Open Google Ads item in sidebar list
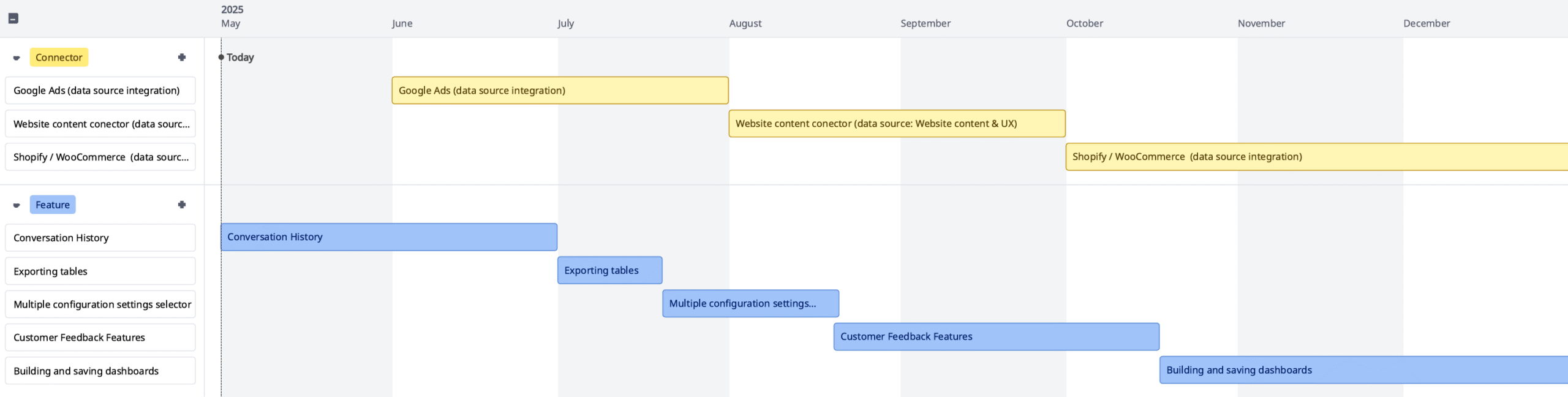 point(100,91)
